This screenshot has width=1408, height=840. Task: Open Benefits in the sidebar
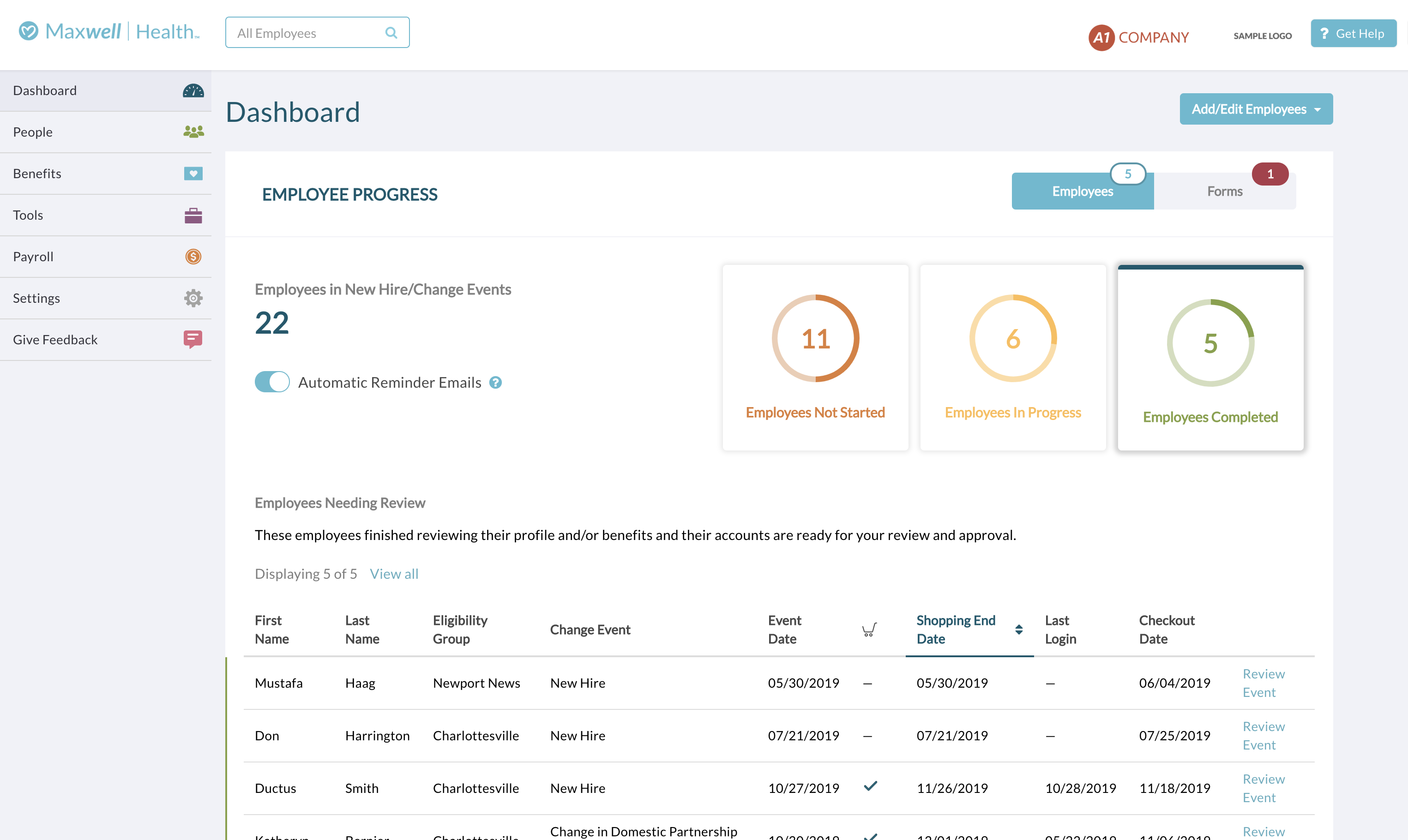tap(106, 173)
